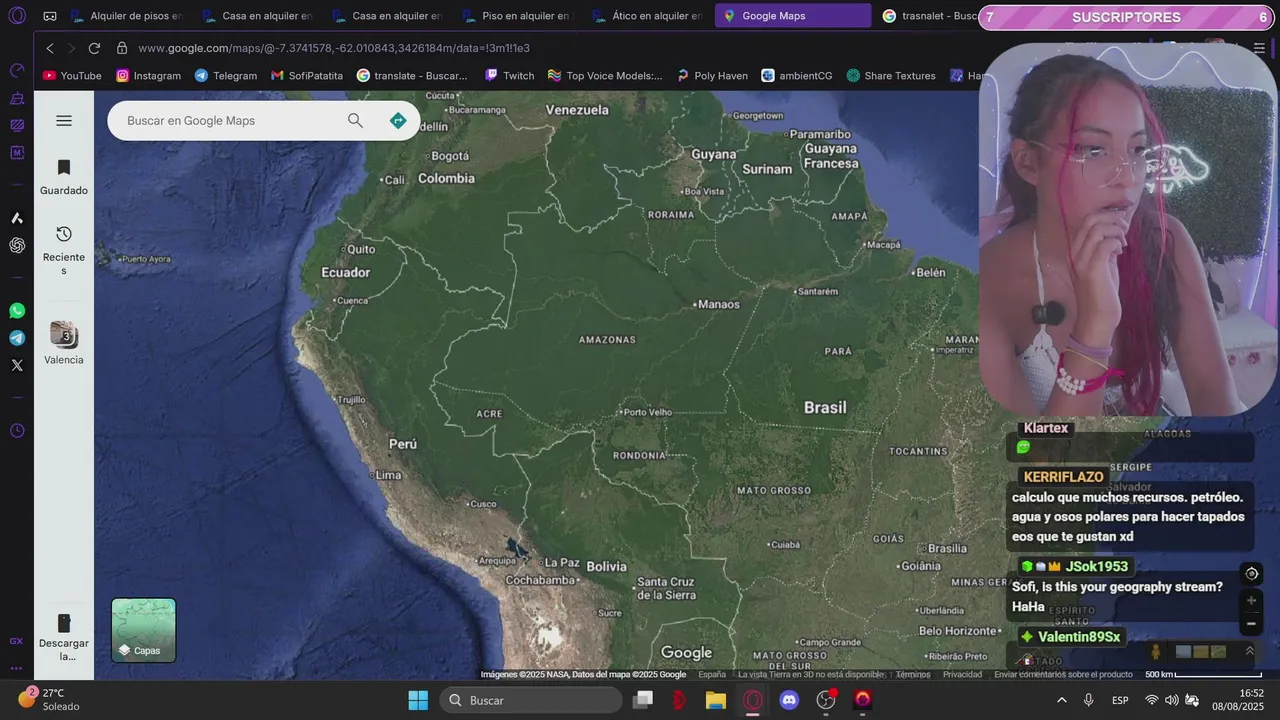Click the Privacidad link in map footer

962,674
